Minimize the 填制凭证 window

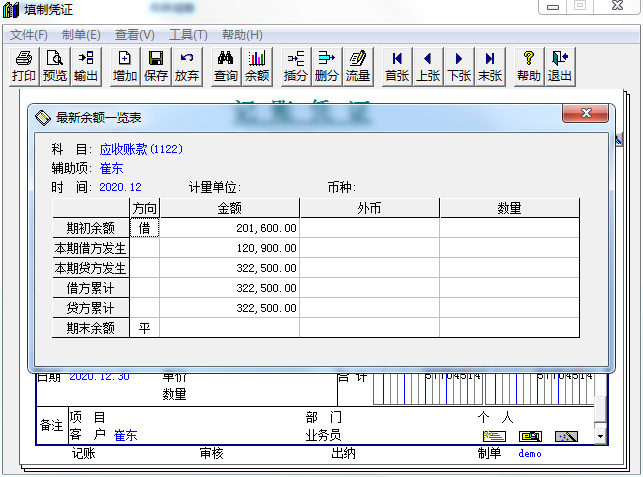point(553,7)
